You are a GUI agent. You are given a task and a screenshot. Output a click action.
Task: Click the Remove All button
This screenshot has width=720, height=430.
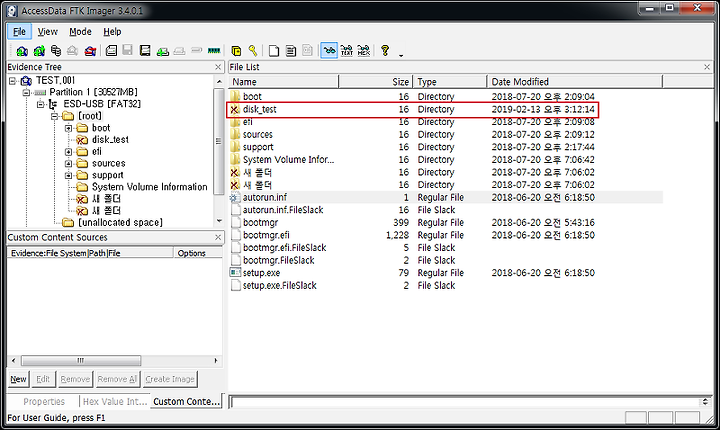click(117, 379)
